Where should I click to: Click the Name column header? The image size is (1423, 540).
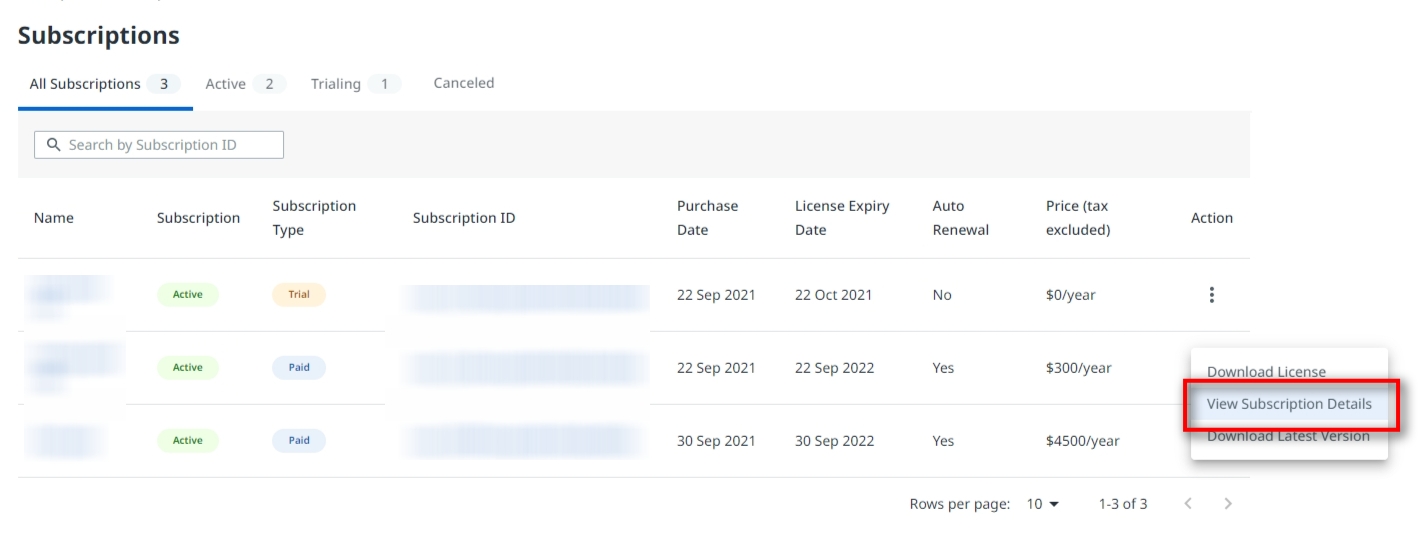54,218
